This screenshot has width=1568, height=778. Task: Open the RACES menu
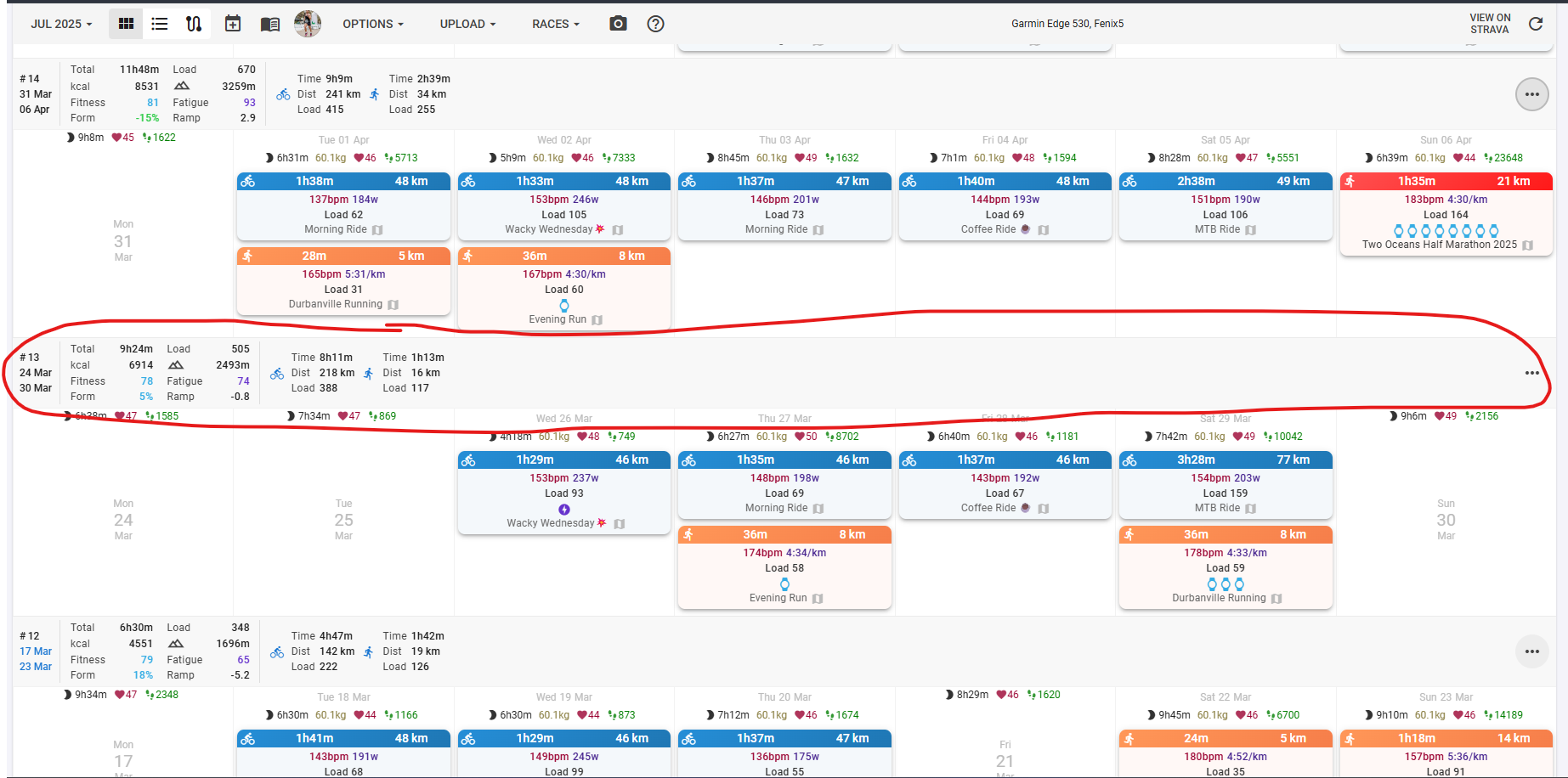pos(556,24)
